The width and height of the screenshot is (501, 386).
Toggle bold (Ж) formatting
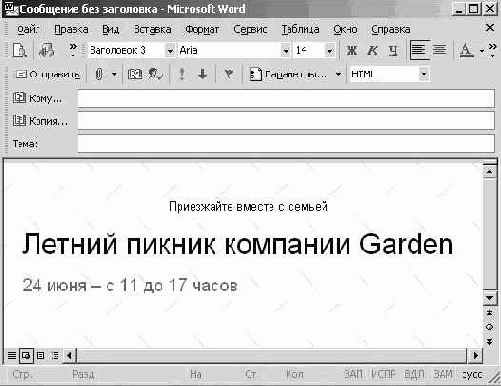[352, 51]
